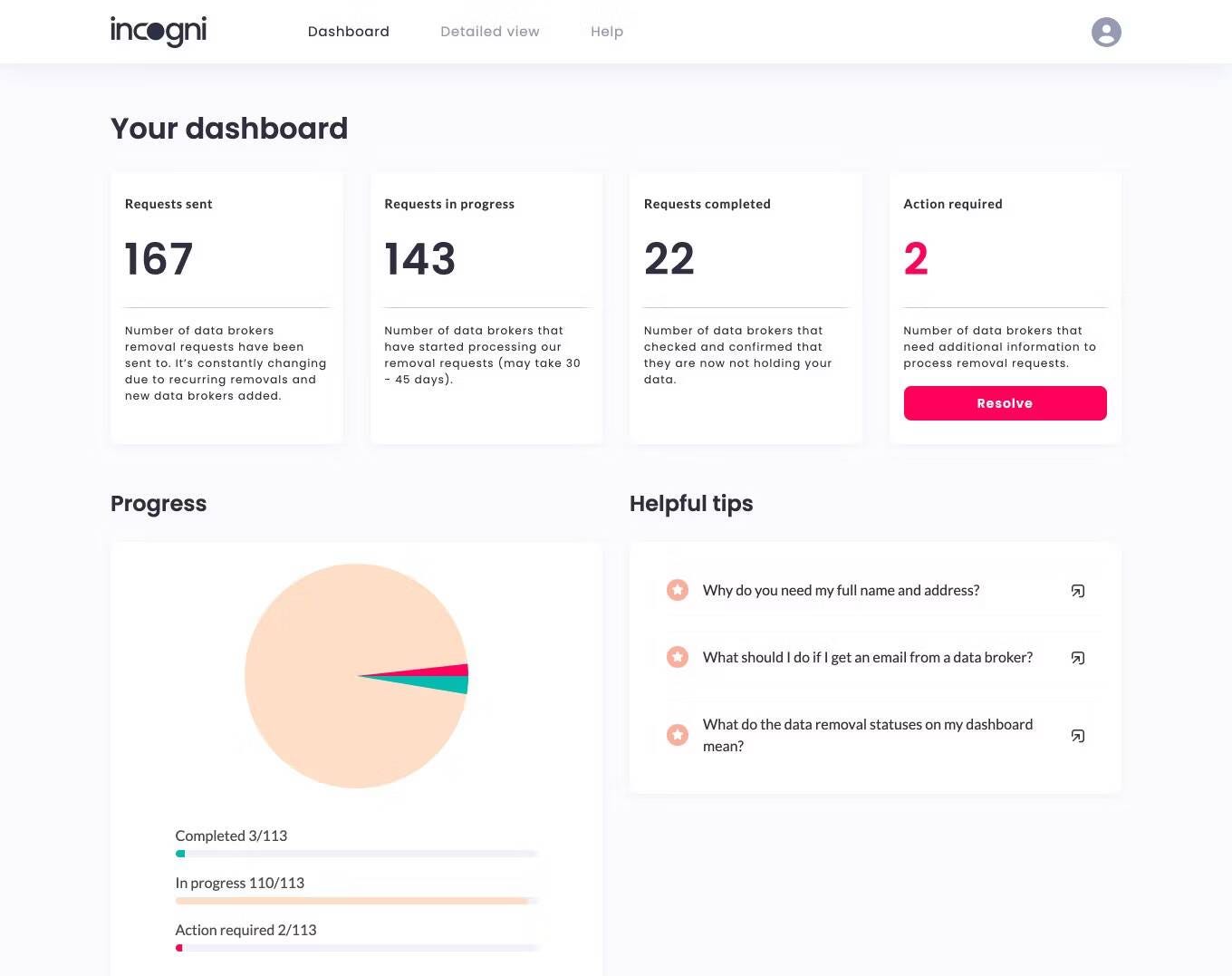This screenshot has width=1232, height=976.
Task: Open 'What should I do if I get an email' tip
Action: [x=868, y=657]
